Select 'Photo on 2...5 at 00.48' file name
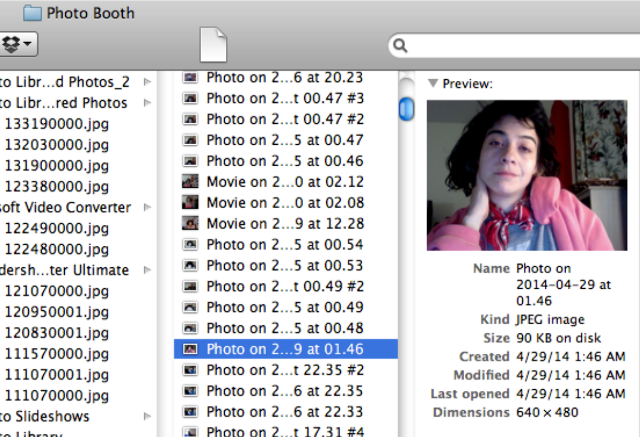Screen dimensions: 640x437 click(285, 328)
